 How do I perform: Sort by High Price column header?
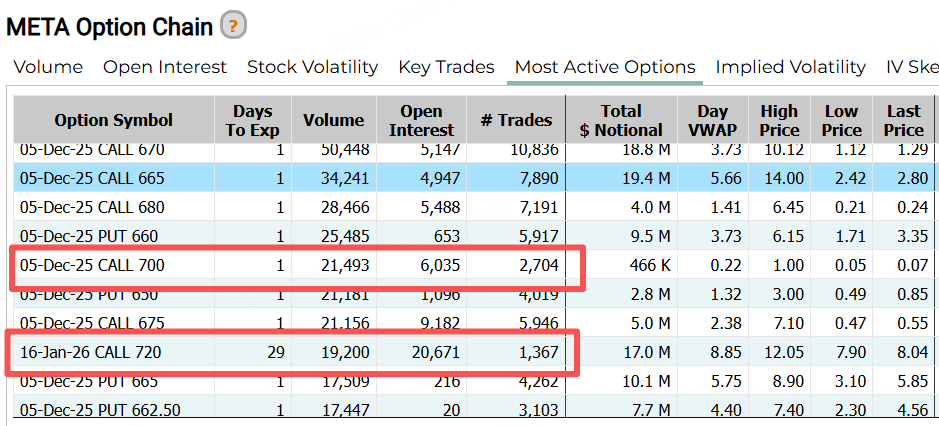(x=779, y=120)
